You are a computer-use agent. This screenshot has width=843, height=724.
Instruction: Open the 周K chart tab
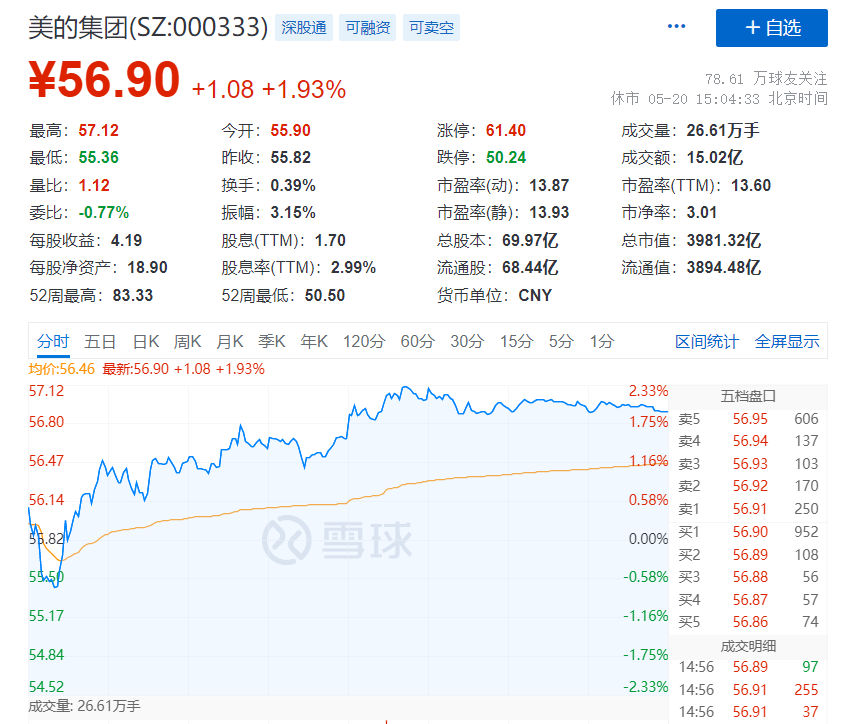[x=187, y=341]
